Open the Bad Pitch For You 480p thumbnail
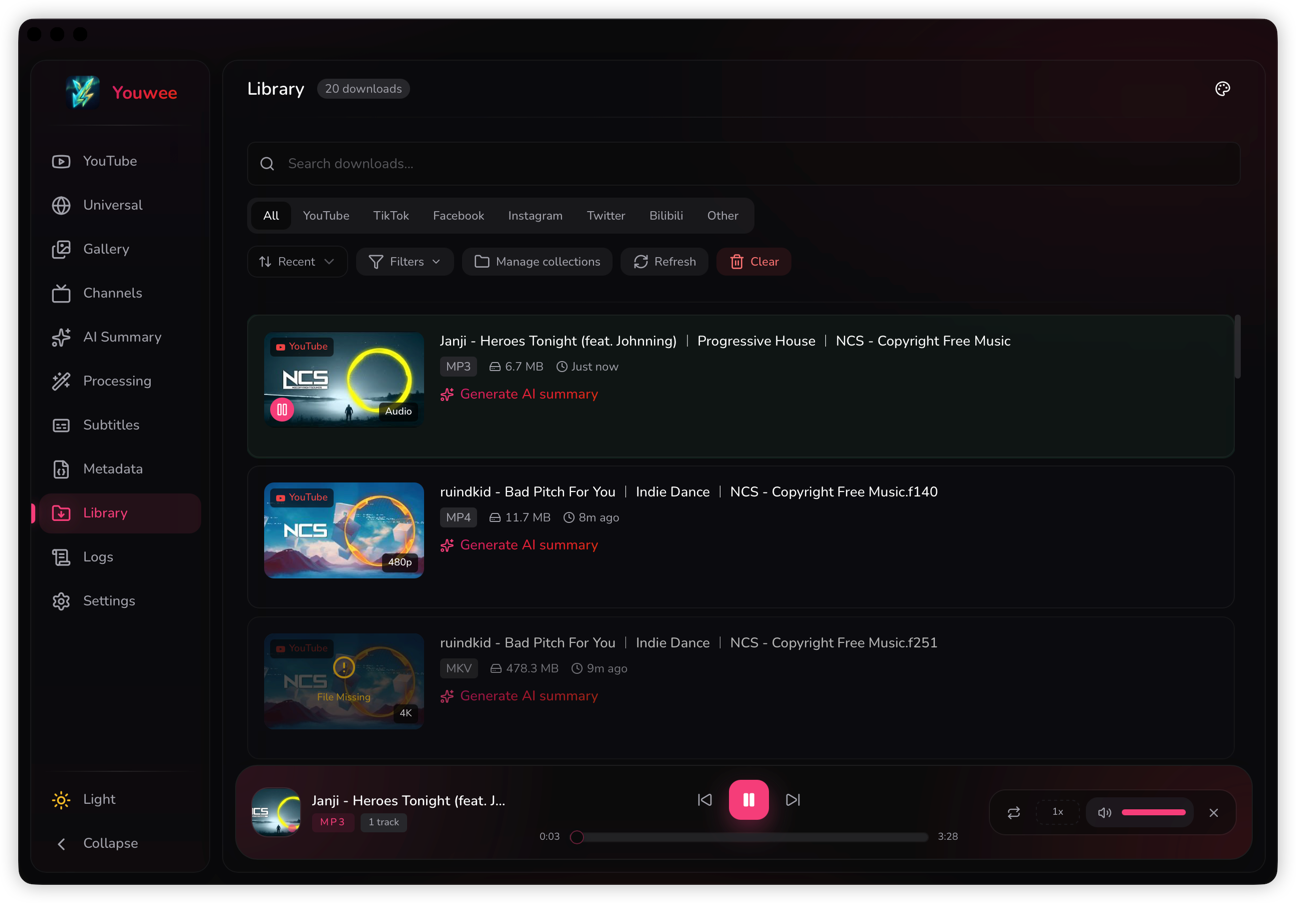 pyautogui.click(x=344, y=531)
